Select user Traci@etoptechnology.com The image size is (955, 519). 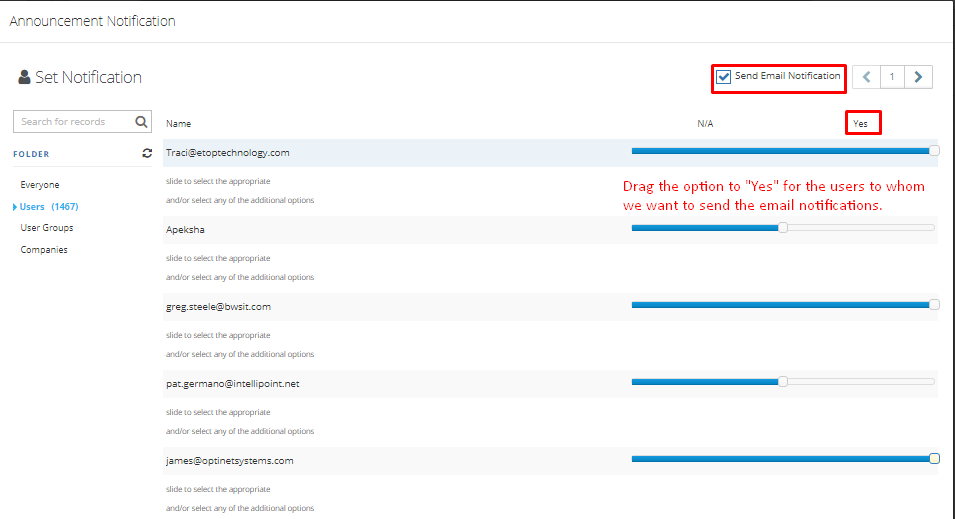[x=228, y=153]
